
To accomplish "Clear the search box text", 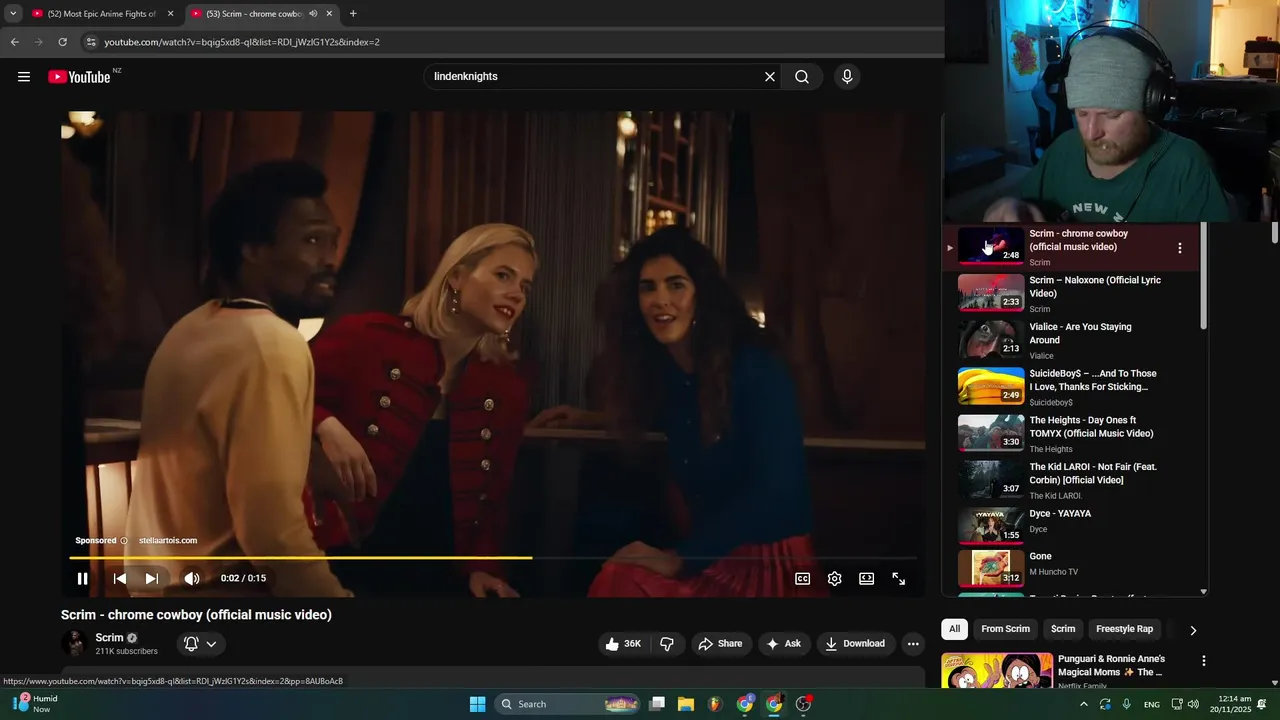I will (770, 77).
